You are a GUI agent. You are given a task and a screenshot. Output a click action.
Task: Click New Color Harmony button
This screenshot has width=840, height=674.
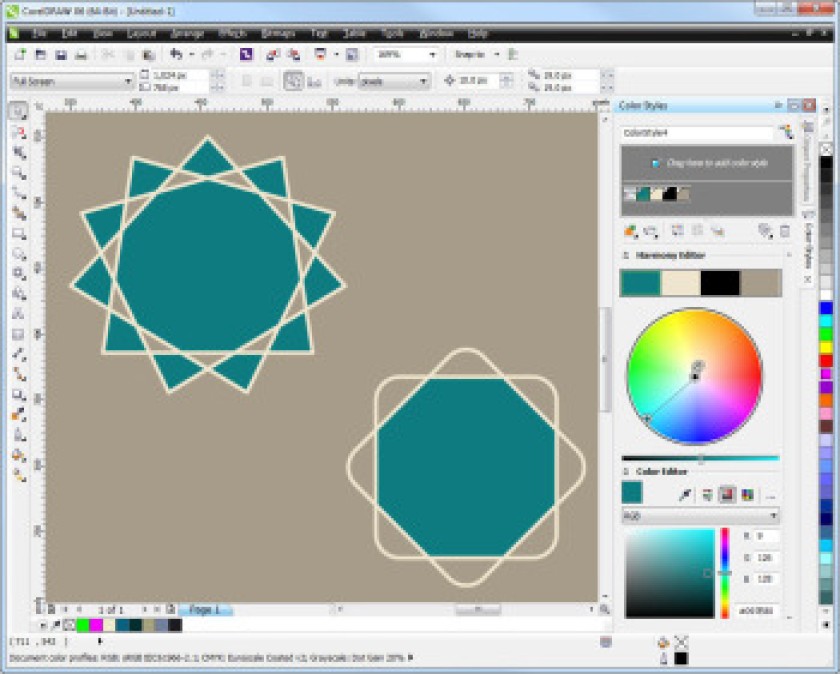pos(650,231)
